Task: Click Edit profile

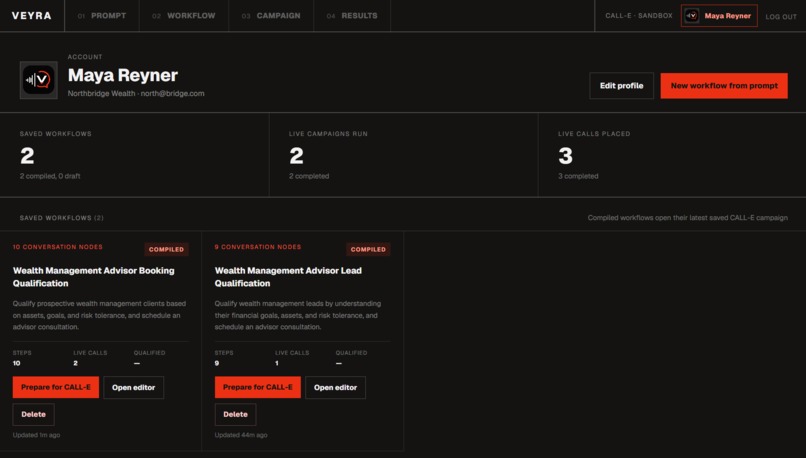Action: pos(621,86)
